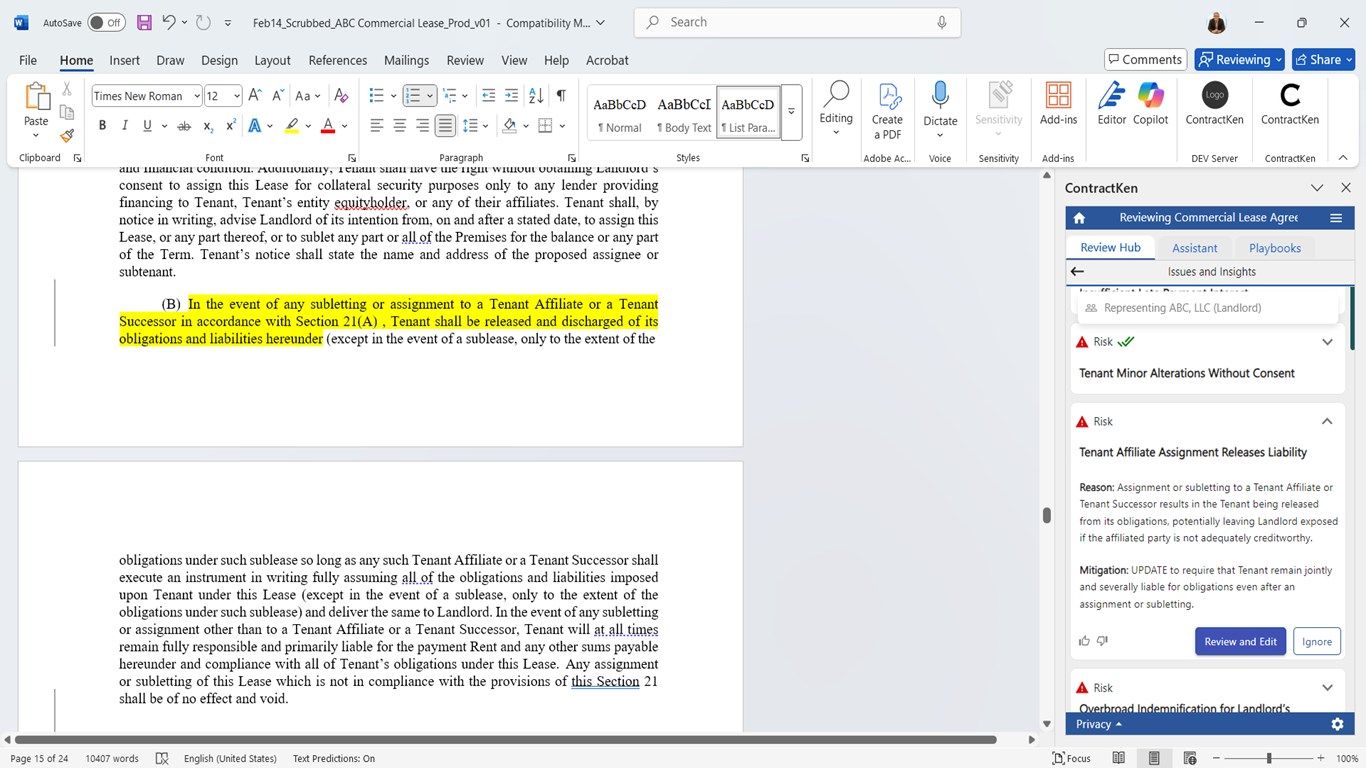
Task: Toggle bold formatting
Action: click(102, 126)
